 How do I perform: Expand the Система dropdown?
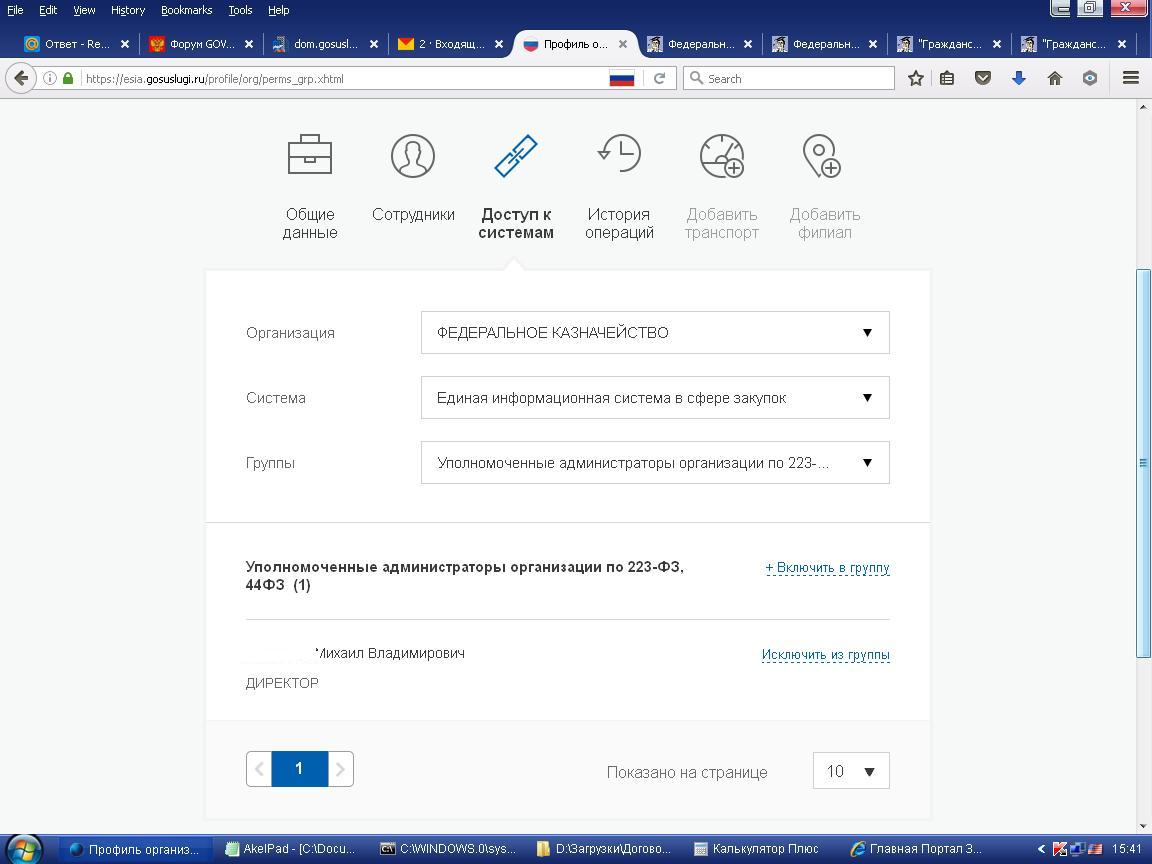655,398
